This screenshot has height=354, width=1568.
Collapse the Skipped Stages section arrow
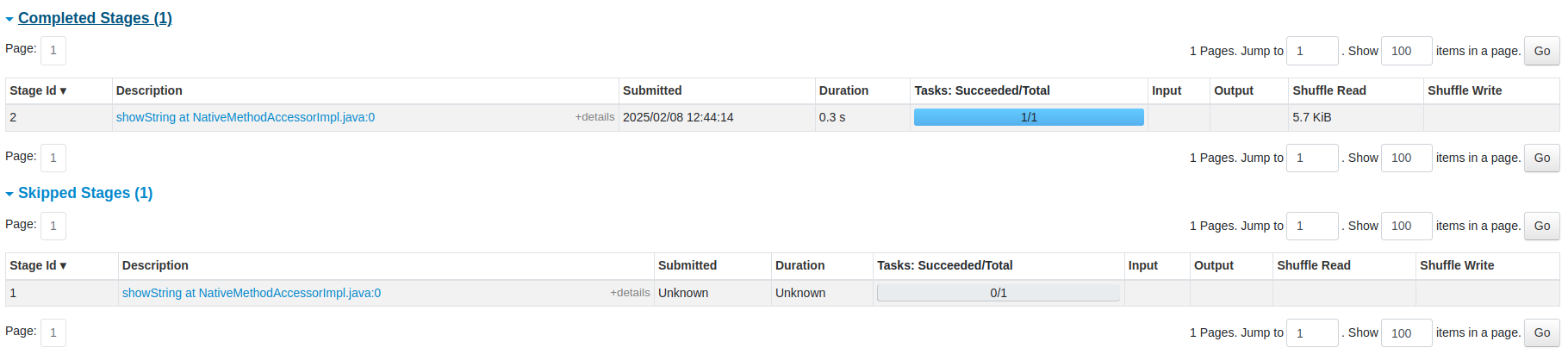pyautogui.click(x=9, y=194)
